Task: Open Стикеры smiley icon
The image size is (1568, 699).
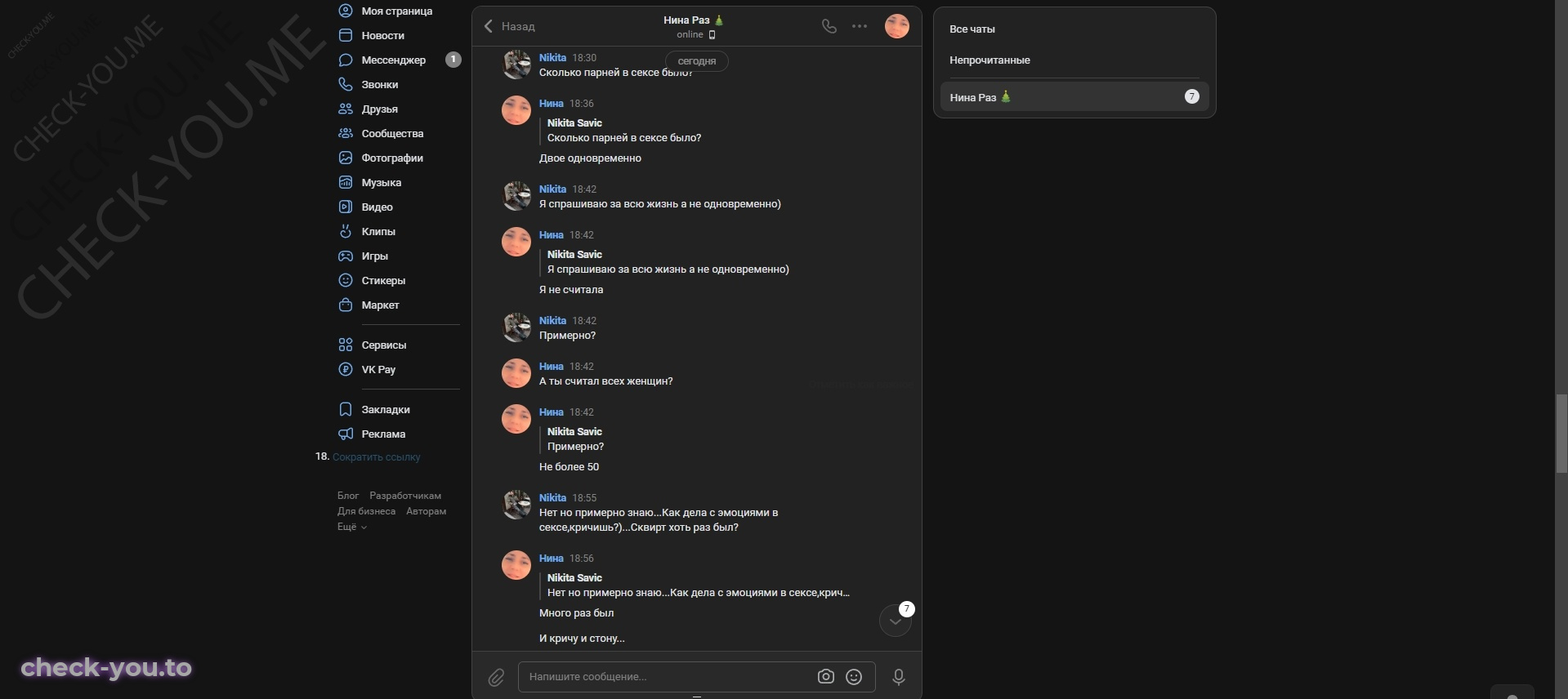Action: [x=346, y=280]
